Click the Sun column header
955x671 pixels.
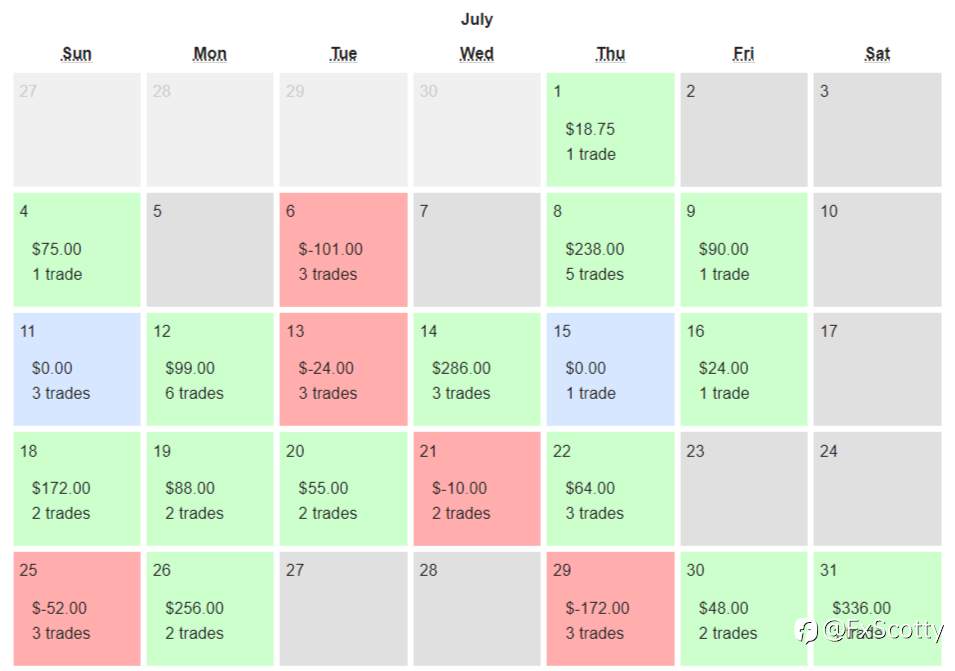click(77, 54)
